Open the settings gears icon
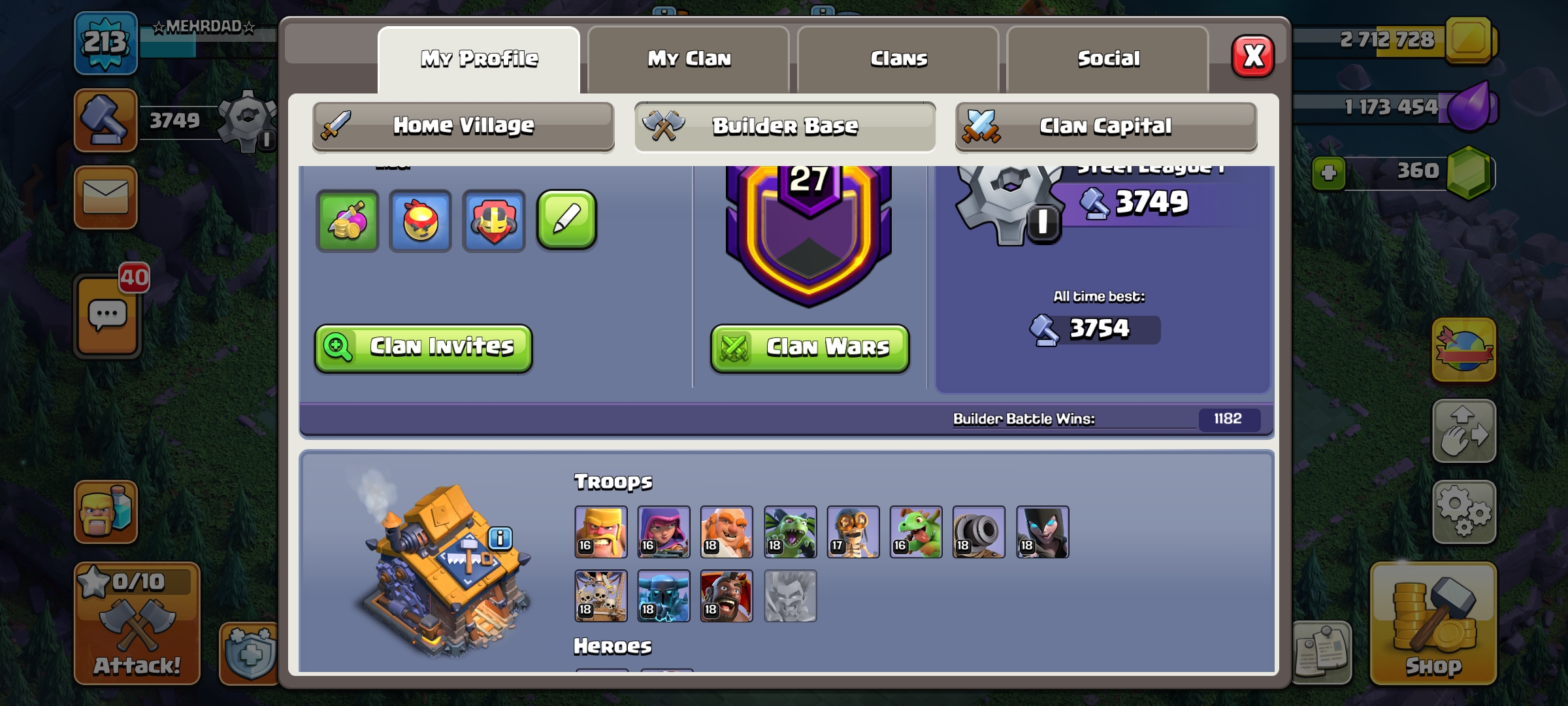Image resolution: width=1568 pixels, height=706 pixels. click(x=1464, y=513)
